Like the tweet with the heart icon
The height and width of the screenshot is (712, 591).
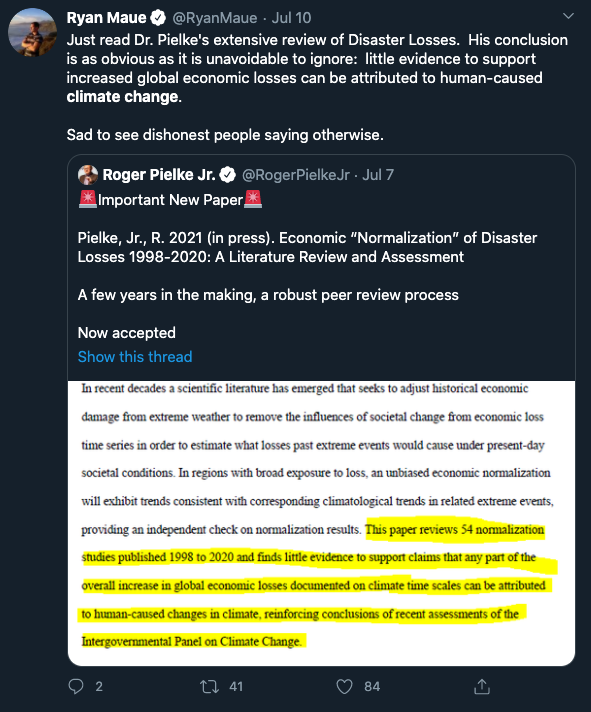(x=344, y=687)
